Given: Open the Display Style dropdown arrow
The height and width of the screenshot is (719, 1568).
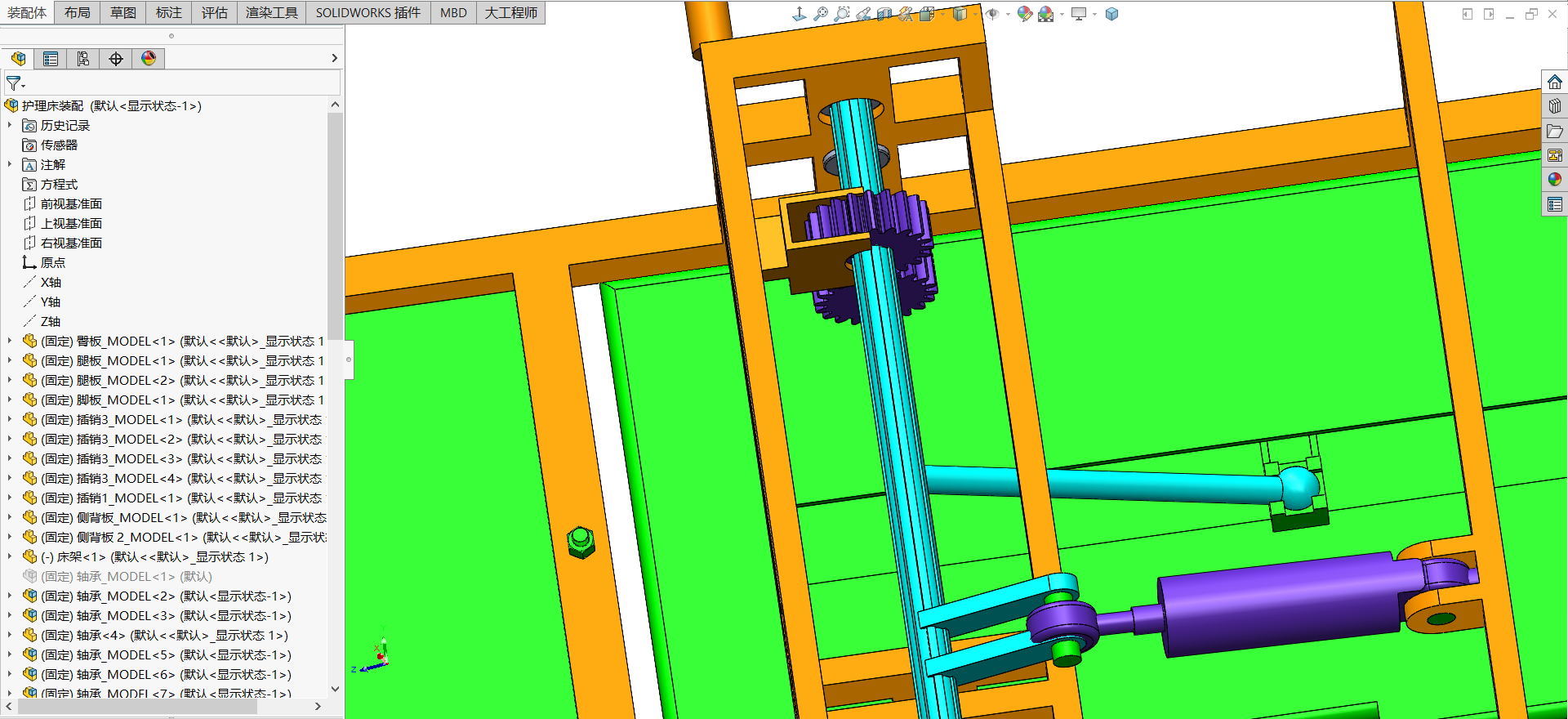Looking at the screenshot, I should coord(975,14).
